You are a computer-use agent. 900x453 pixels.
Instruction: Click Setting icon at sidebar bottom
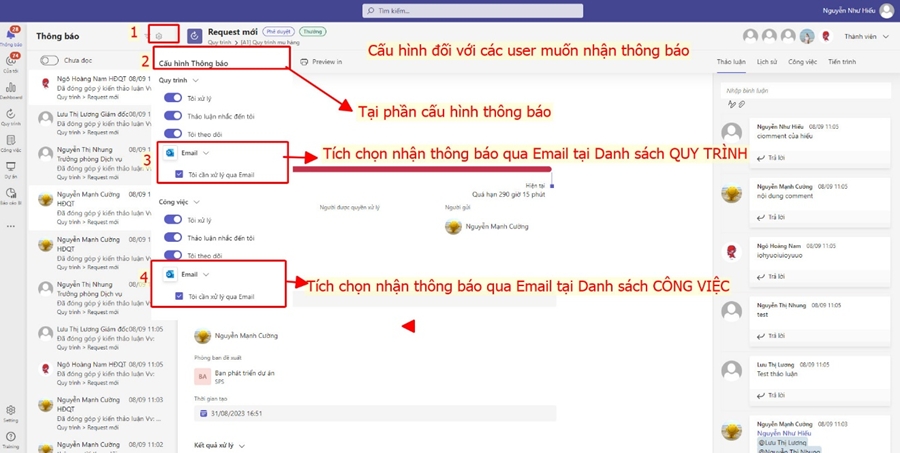point(11,411)
